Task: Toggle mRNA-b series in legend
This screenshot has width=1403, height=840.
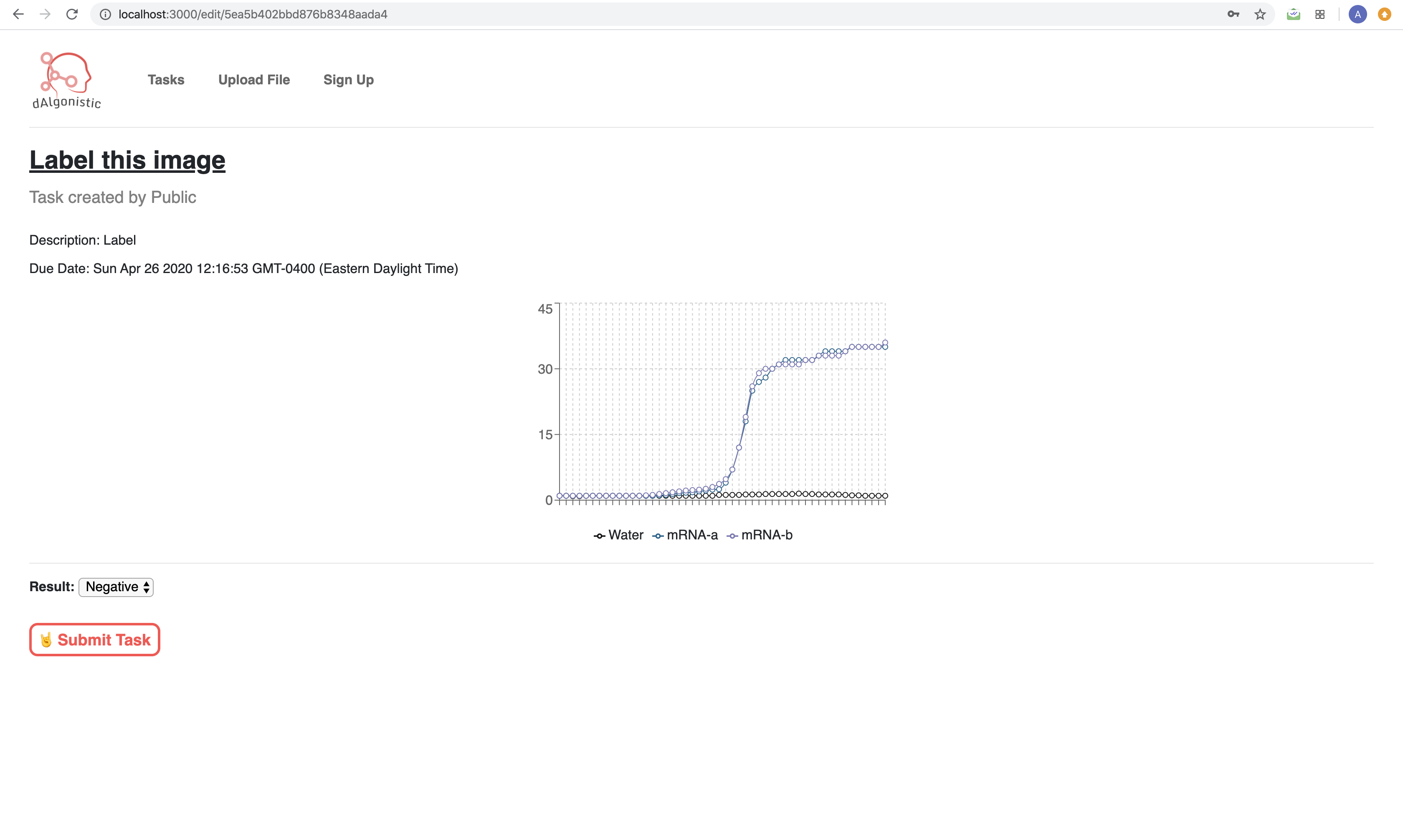Action: (x=760, y=535)
